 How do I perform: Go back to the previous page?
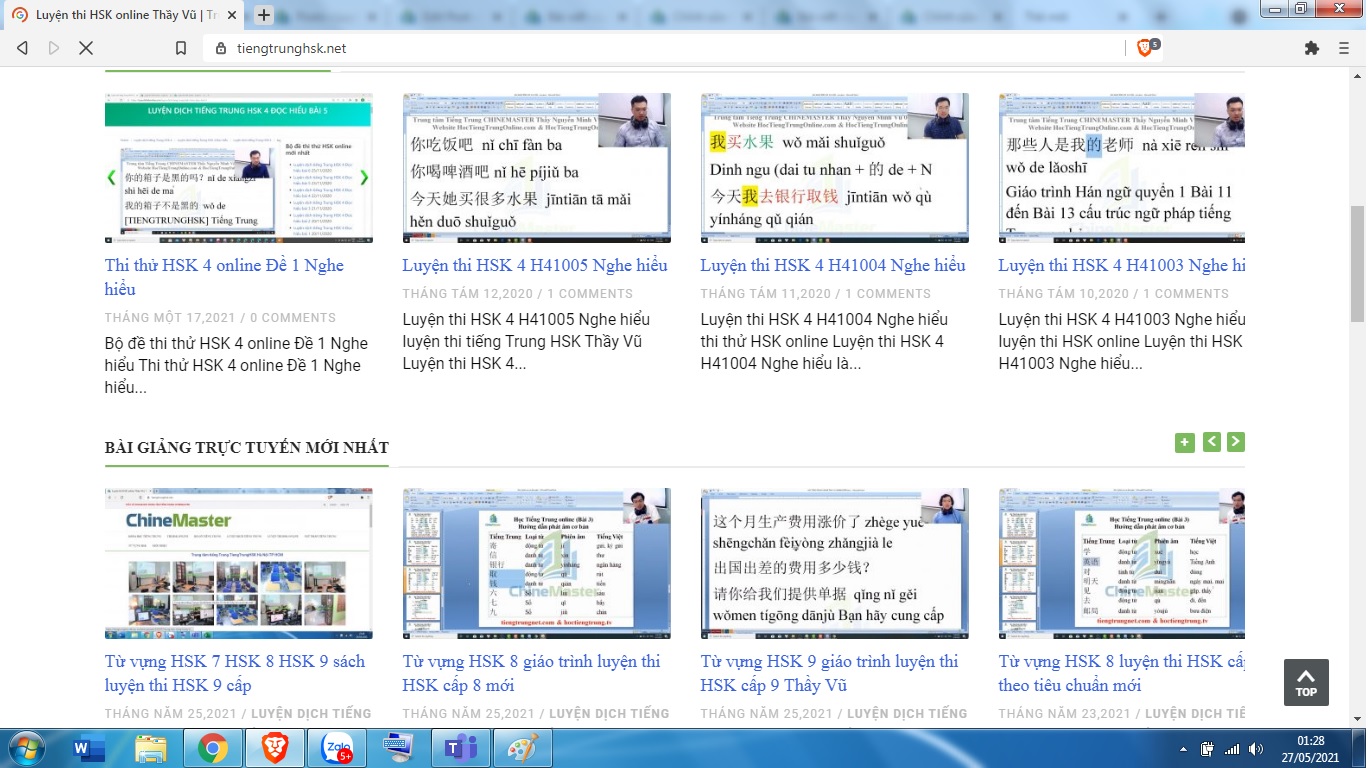pos(23,48)
